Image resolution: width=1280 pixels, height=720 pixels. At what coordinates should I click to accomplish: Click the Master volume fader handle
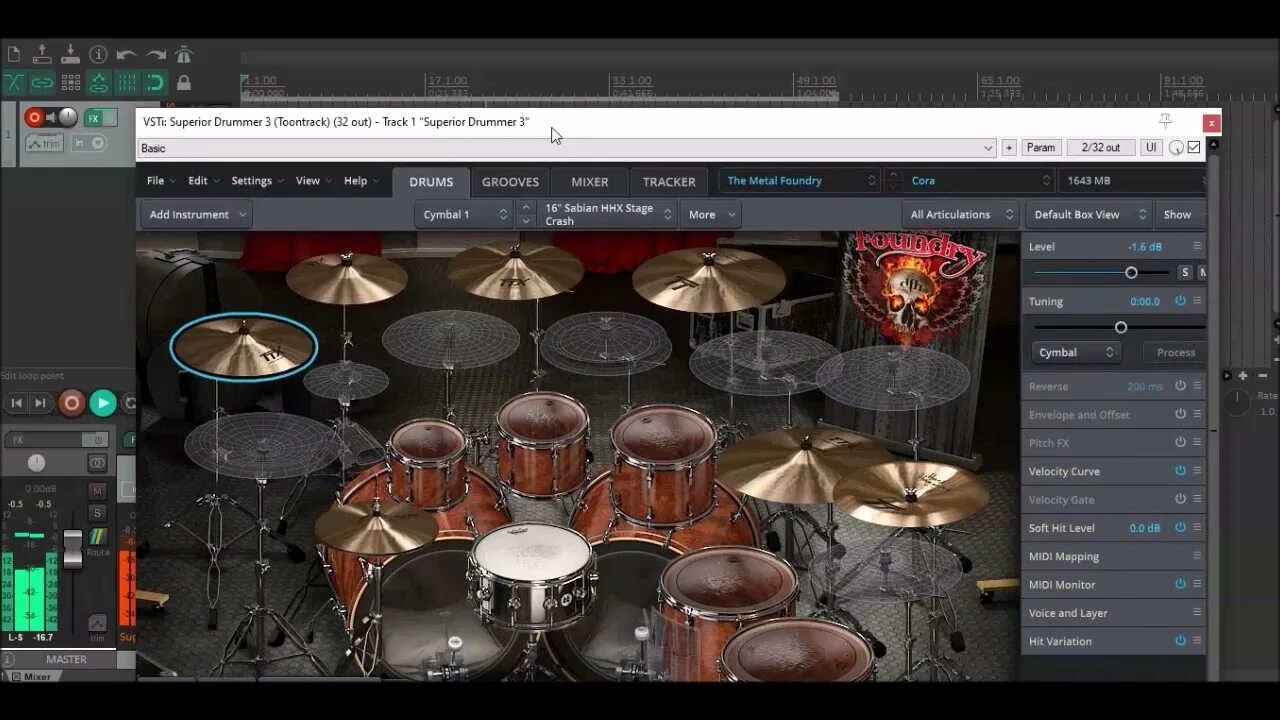pyautogui.click(x=72, y=547)
